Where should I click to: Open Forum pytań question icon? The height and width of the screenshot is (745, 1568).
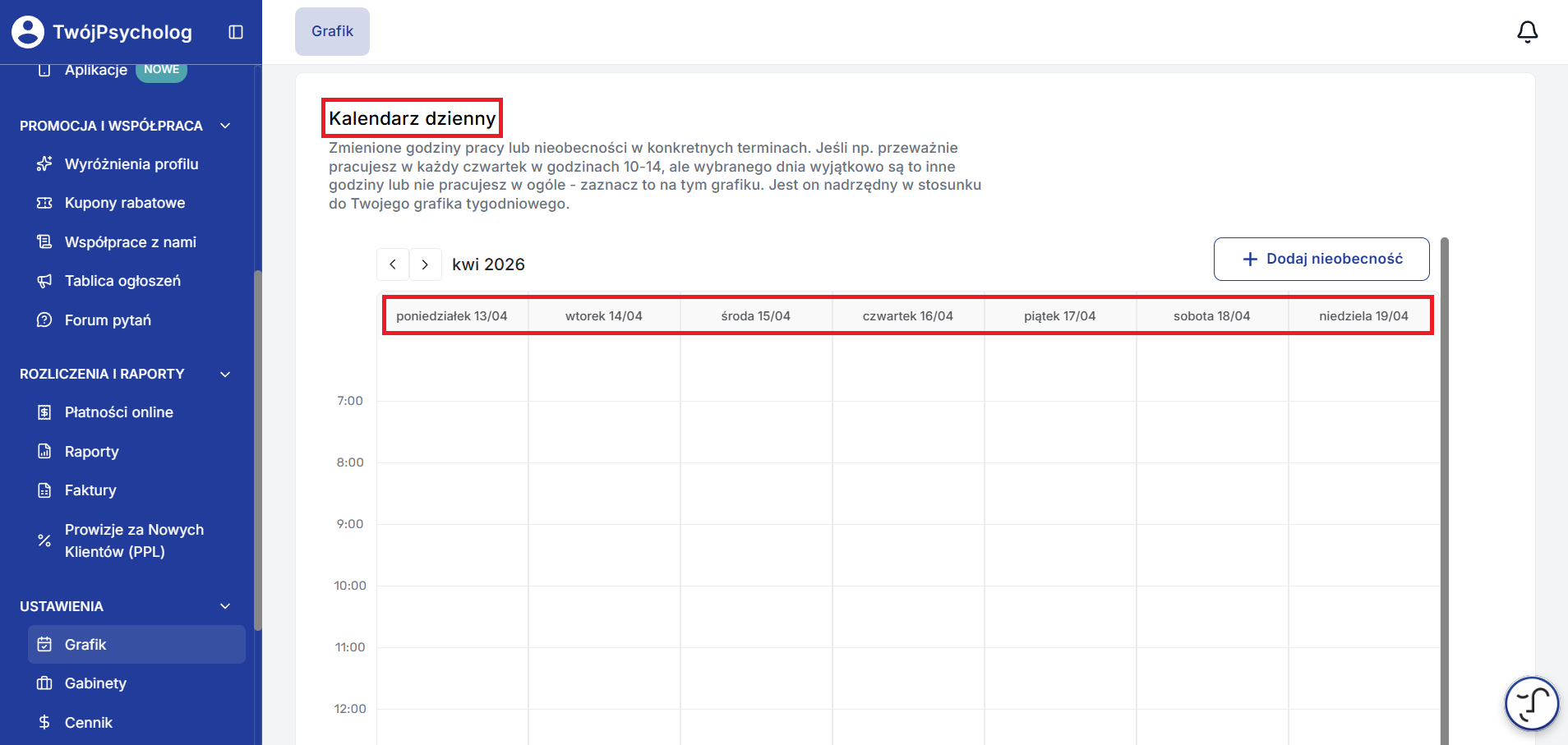pyautogui.click(x=44, y=320)
